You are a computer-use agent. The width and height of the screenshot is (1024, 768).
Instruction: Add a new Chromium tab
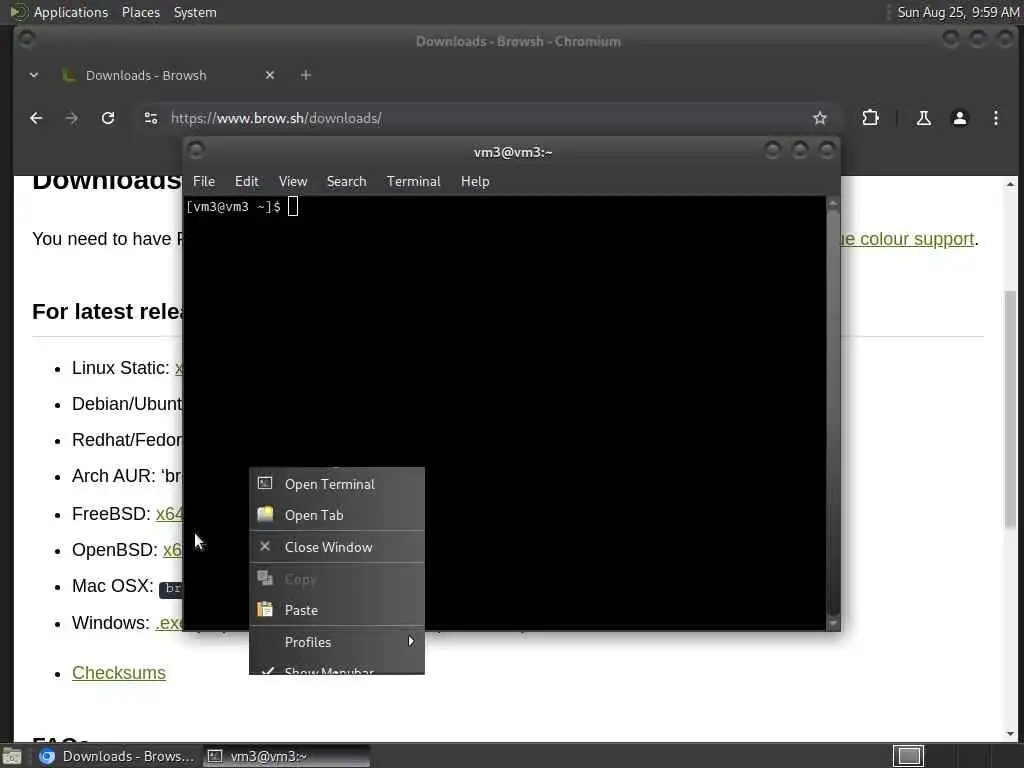(306, 75)
